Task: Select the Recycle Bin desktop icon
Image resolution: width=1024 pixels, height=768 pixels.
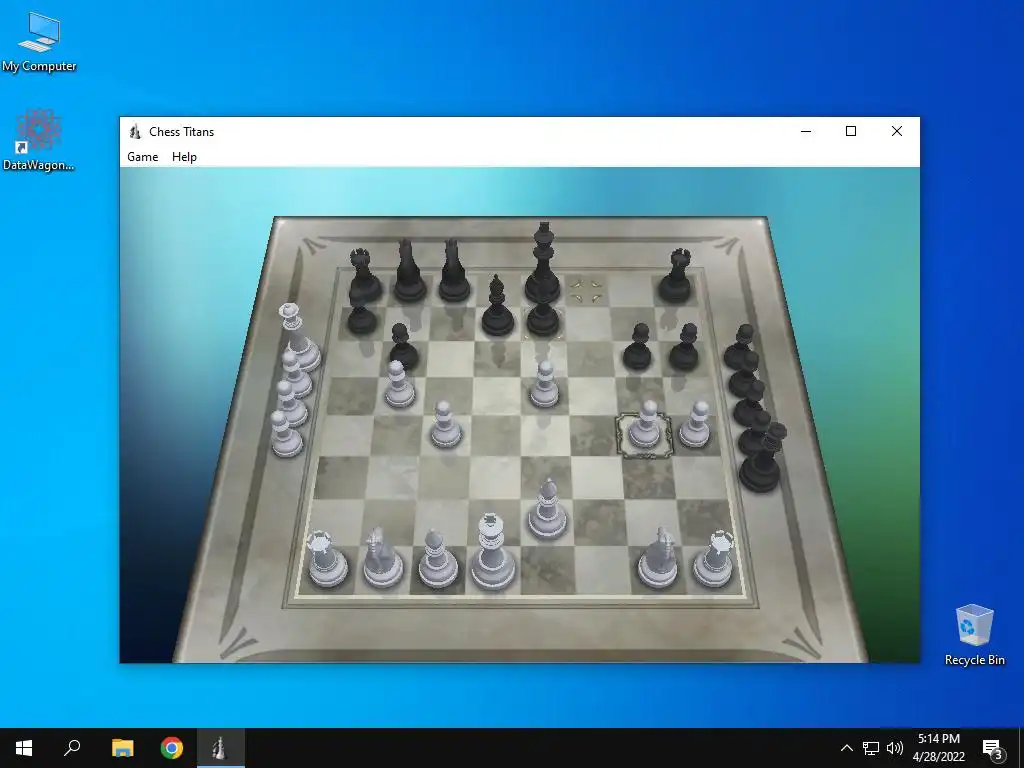Action: [x=974, y=635]
